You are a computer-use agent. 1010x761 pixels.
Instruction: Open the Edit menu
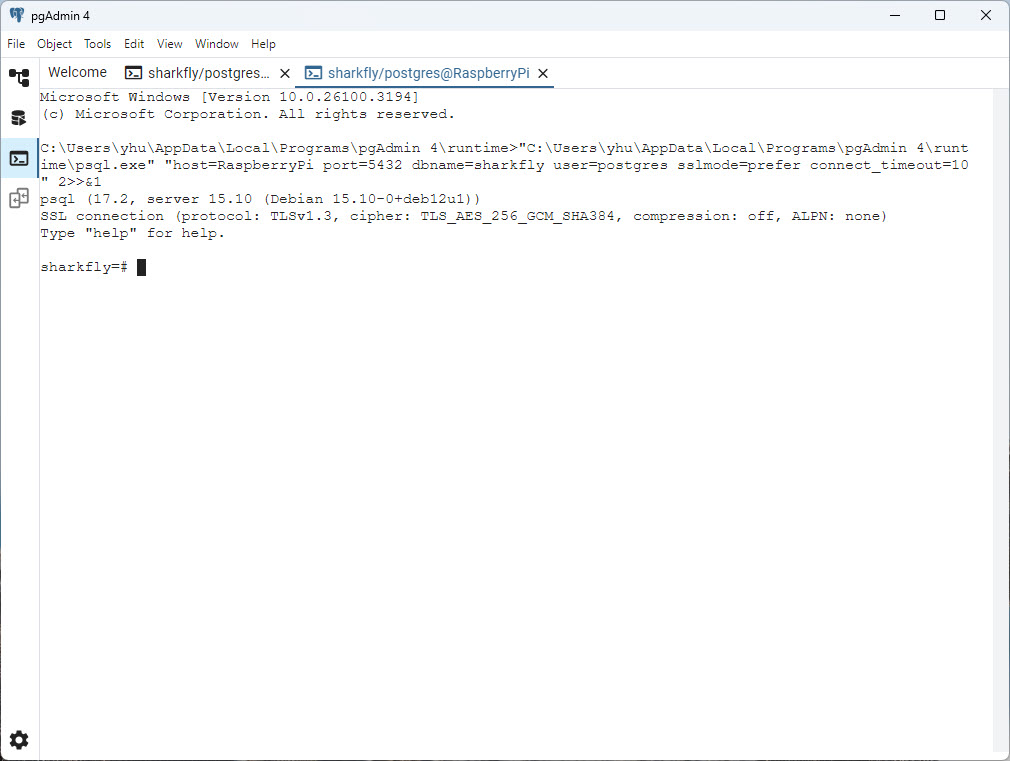point(134,44)
